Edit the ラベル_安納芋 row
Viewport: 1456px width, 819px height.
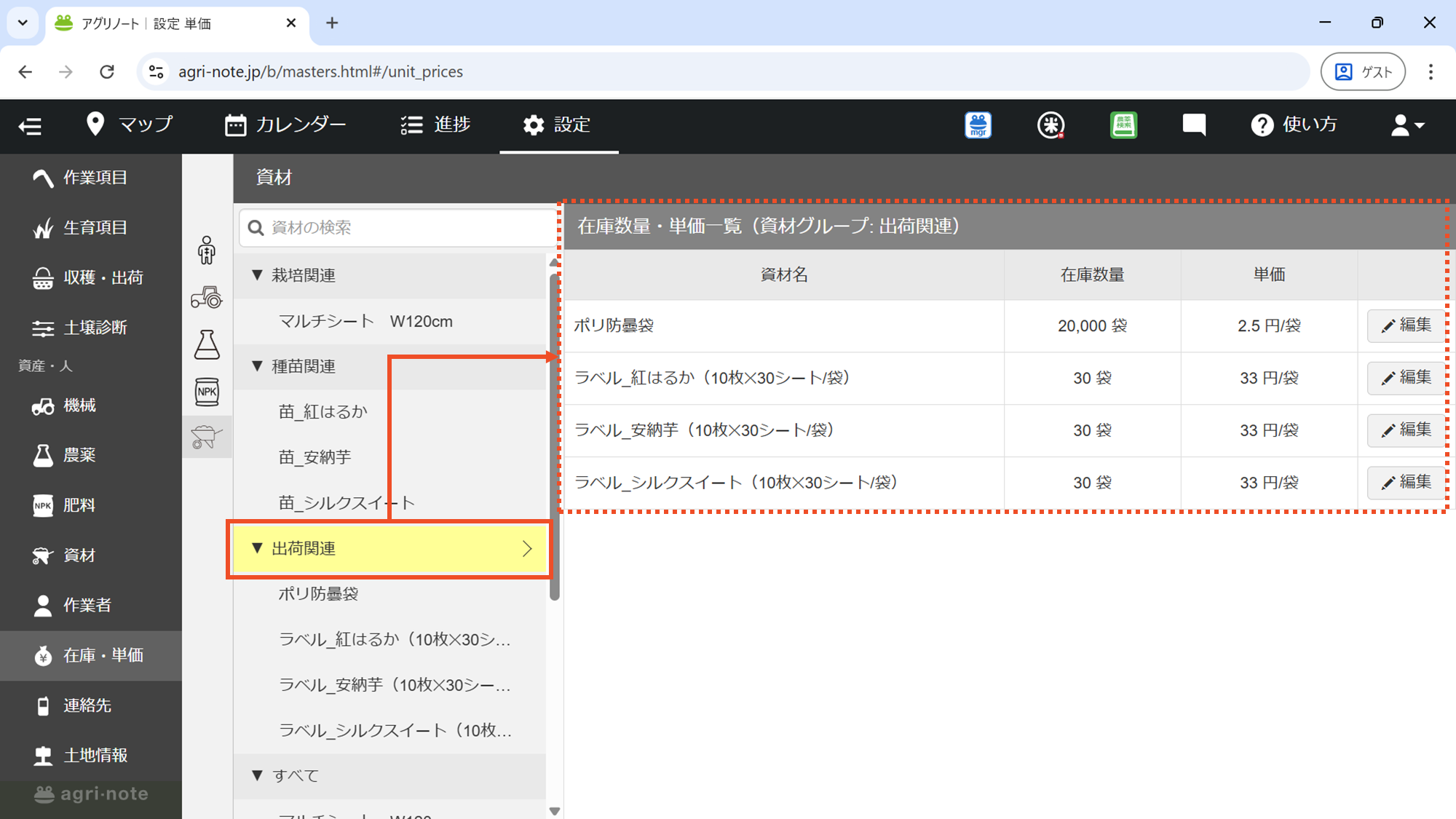click(x=1406, y=430)
